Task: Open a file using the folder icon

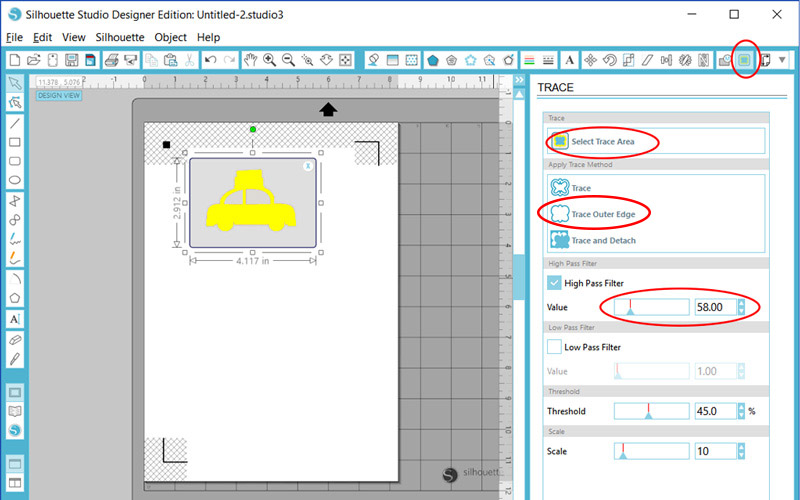Action: click(34, 60)
